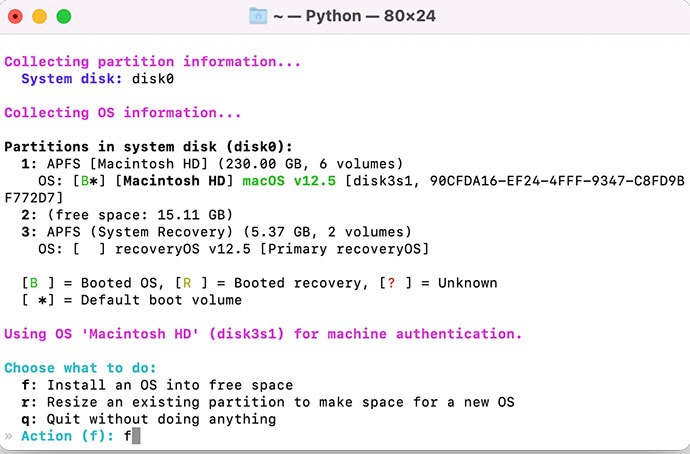The height and width of the screenshot is (454, 690).
Task: Click the window title '~ — Python — 80×24'
Action: 355,16
